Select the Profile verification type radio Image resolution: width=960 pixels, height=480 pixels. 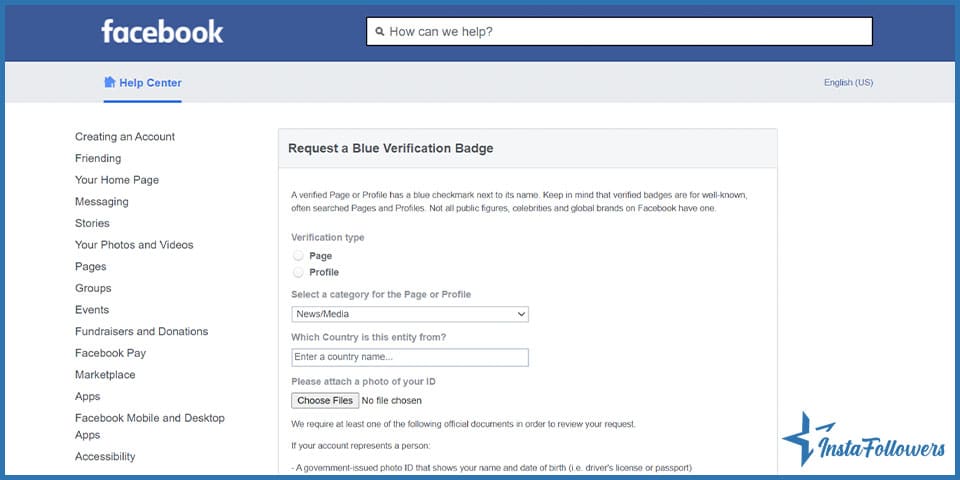click(x=298, y=272)
